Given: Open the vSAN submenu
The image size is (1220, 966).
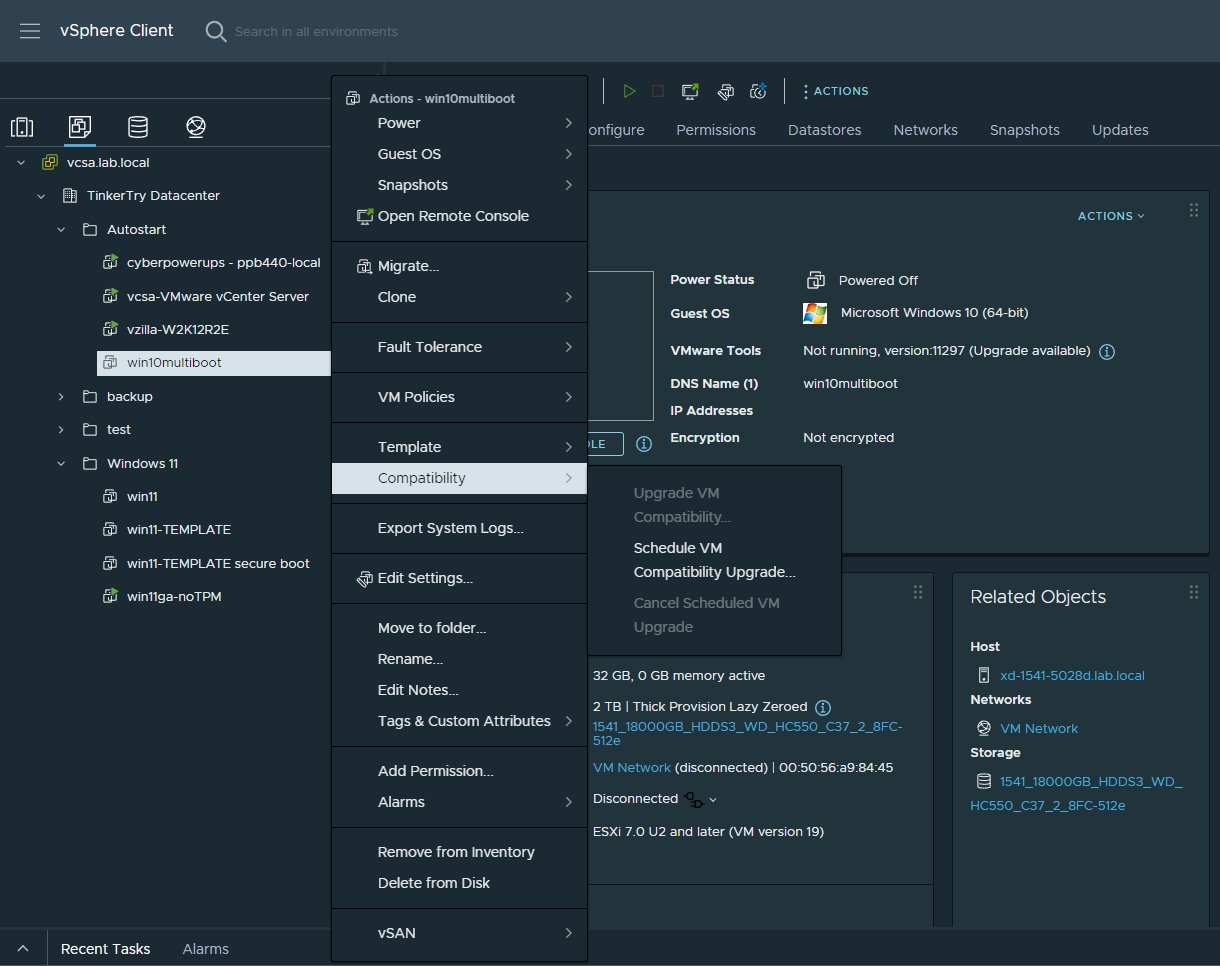Looking at the screenshot, I should [x=459, y=933].
